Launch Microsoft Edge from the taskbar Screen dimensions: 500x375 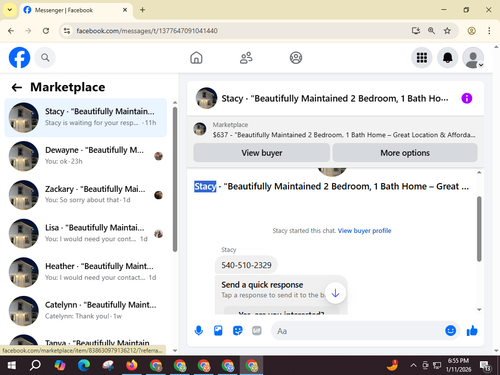tap(84, 365)
